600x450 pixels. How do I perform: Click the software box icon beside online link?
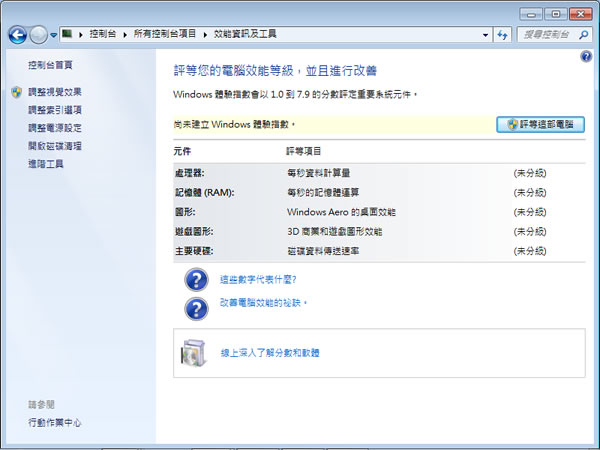pyautogui.click(x=193, y=353)
